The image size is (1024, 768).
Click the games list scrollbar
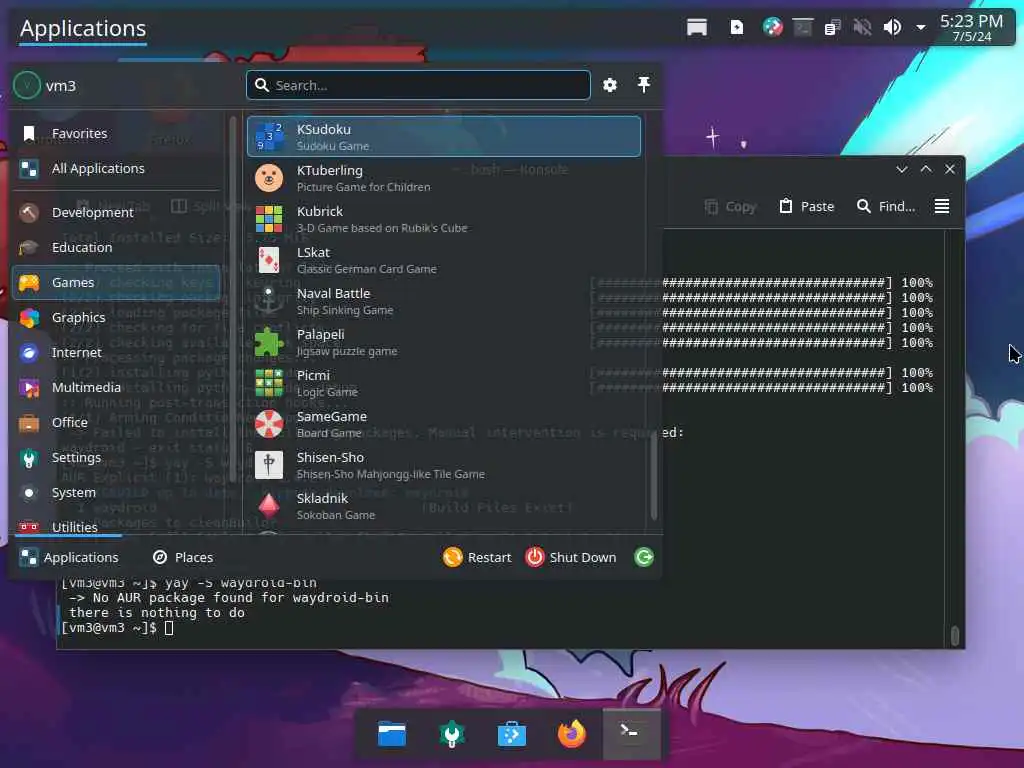click(x=654, y=476)
